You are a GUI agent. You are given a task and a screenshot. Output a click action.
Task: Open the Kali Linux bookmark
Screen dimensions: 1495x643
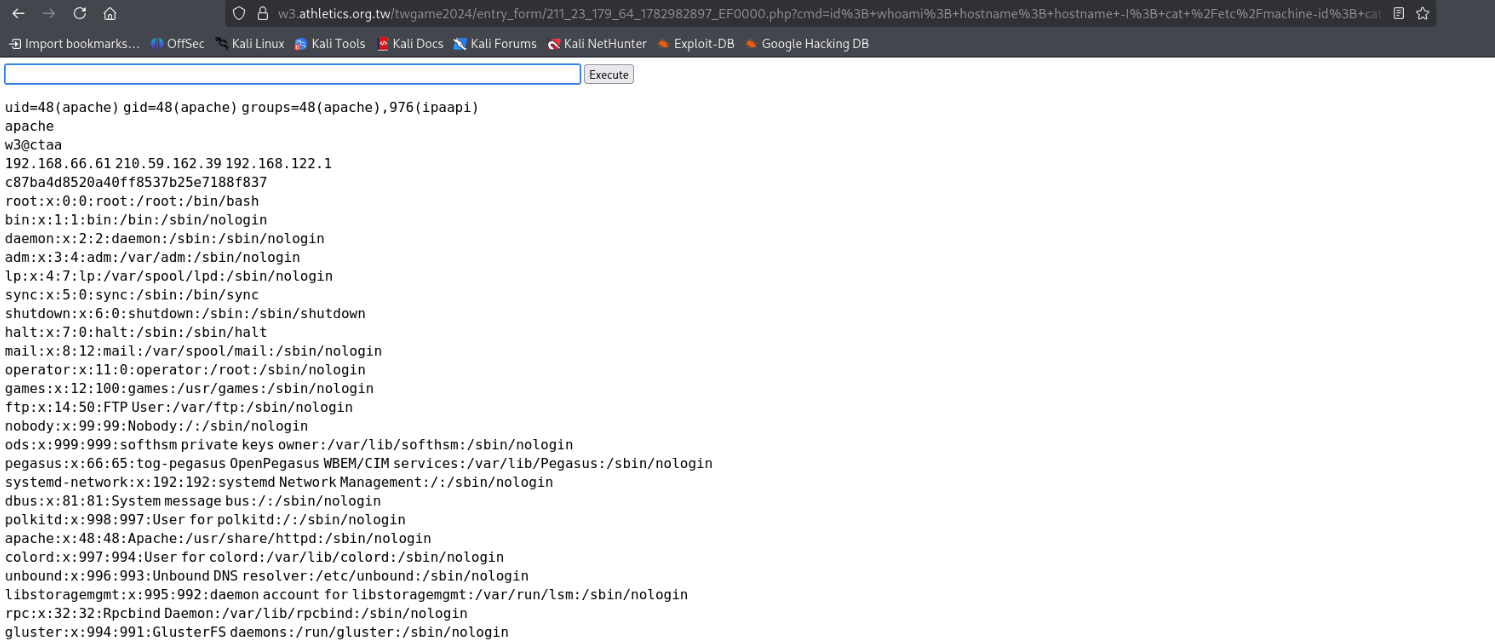(x=250, y=44)
